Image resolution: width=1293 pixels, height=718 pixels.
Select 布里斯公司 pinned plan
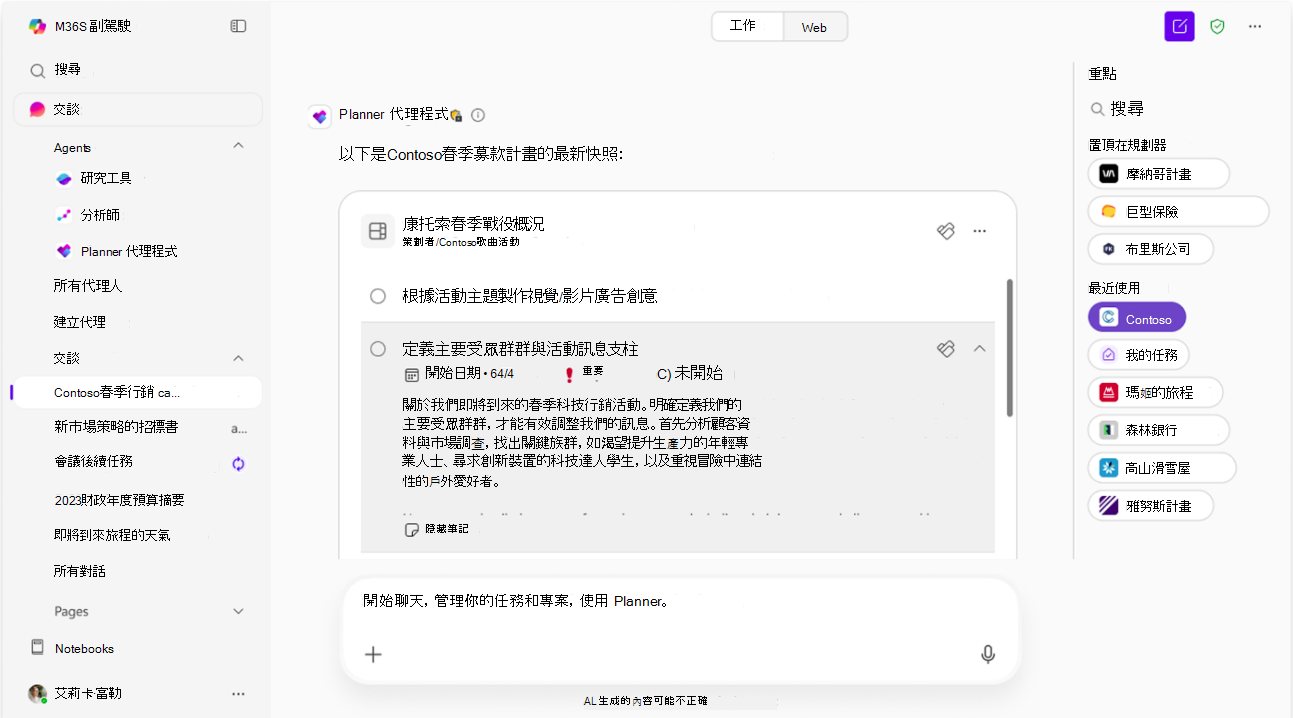(1151, 248)
